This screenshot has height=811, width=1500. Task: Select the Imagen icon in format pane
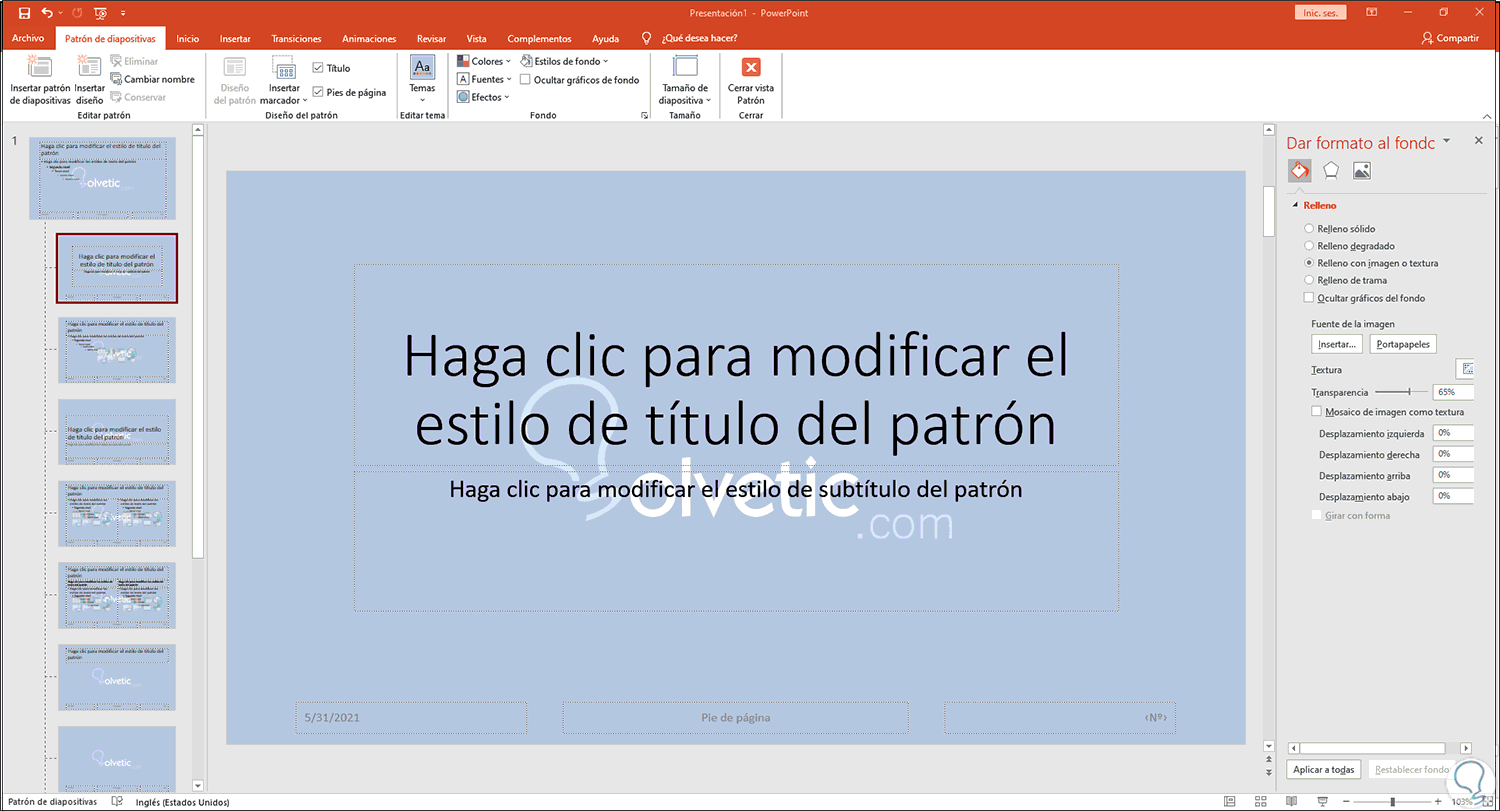[x=1362, y=170]
